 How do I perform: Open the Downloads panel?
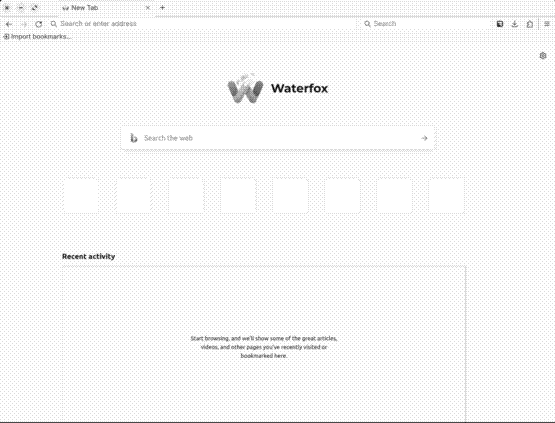515,24
